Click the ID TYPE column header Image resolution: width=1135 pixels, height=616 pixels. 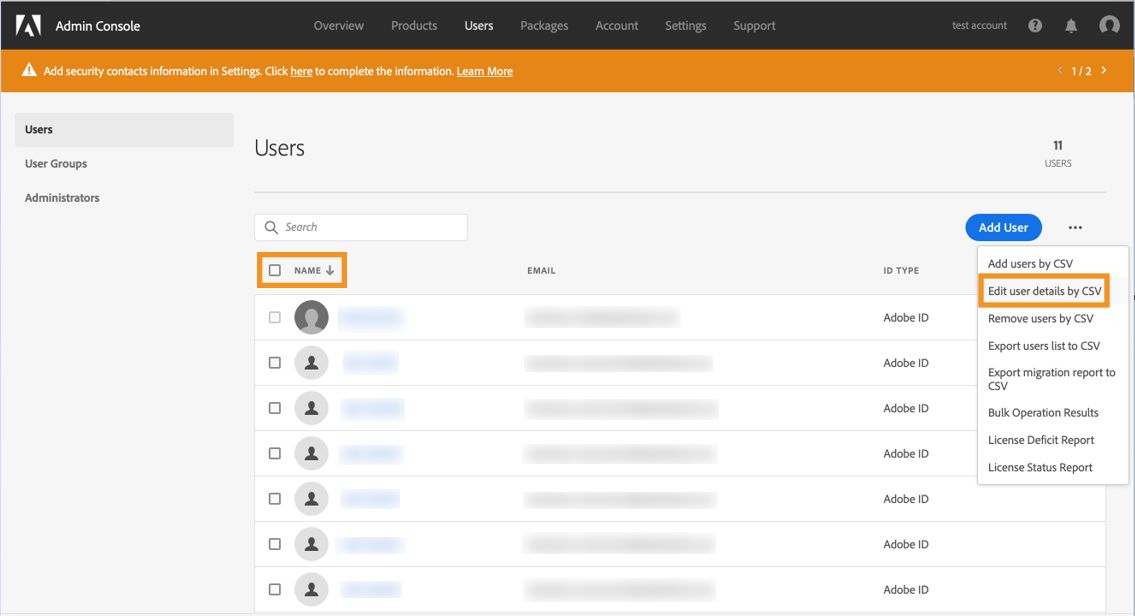click(900, 271)
